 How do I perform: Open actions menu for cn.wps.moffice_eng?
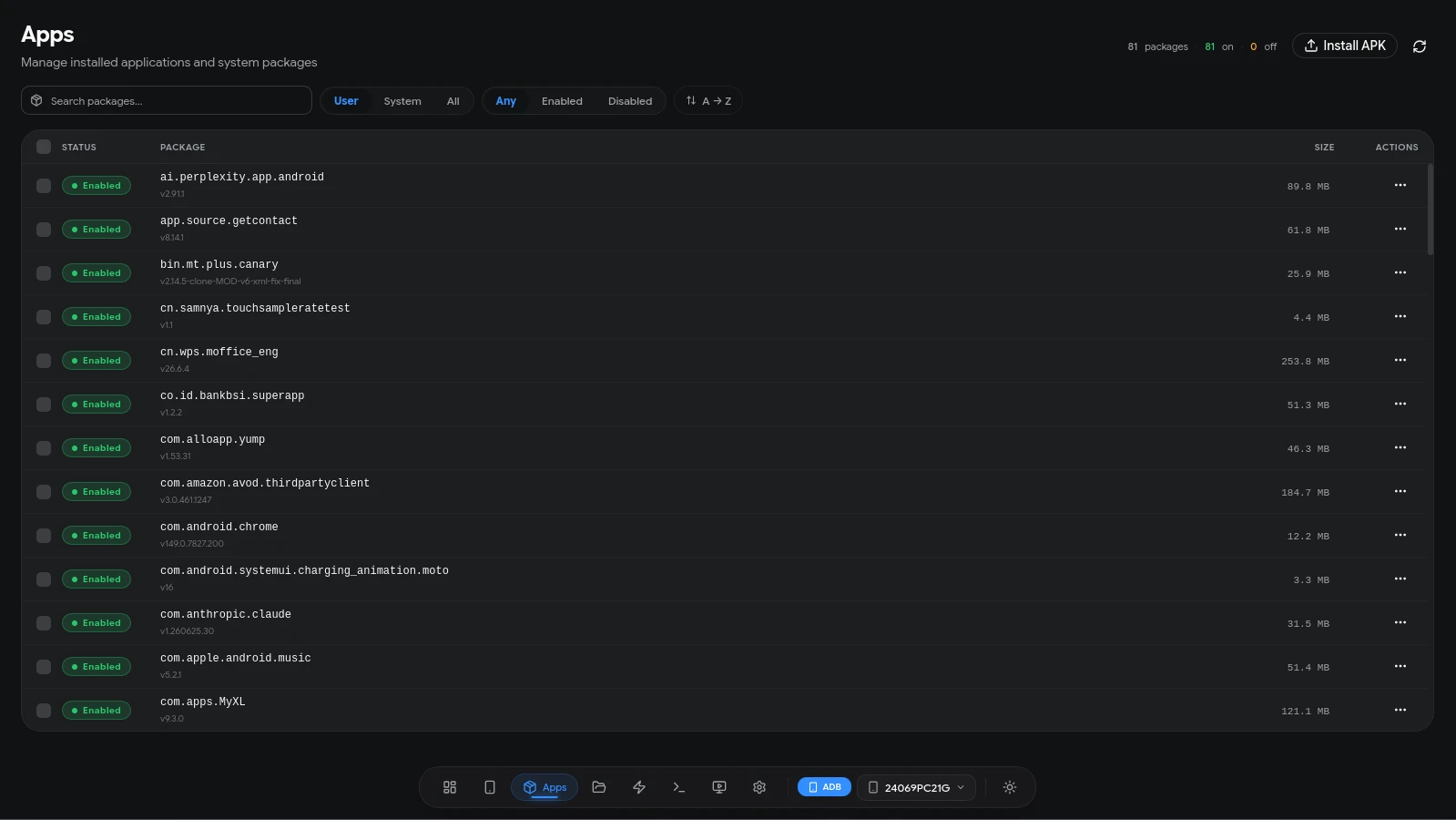pyautogui.click(x=1400, y=361)
